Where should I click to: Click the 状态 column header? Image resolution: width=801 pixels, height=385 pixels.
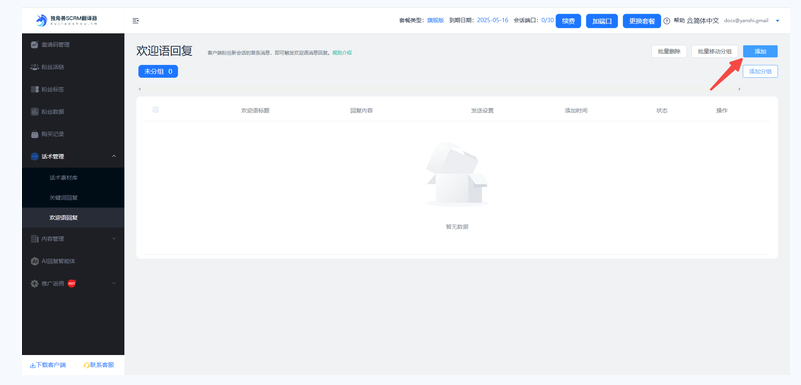point(662,110)
